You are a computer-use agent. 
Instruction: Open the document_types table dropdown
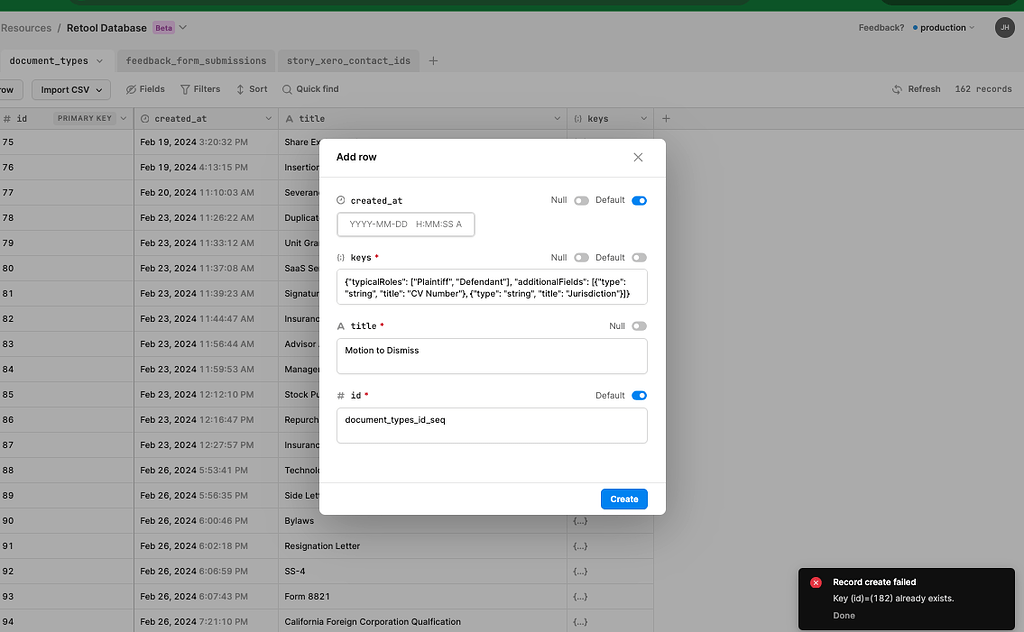tap(97, 60)
